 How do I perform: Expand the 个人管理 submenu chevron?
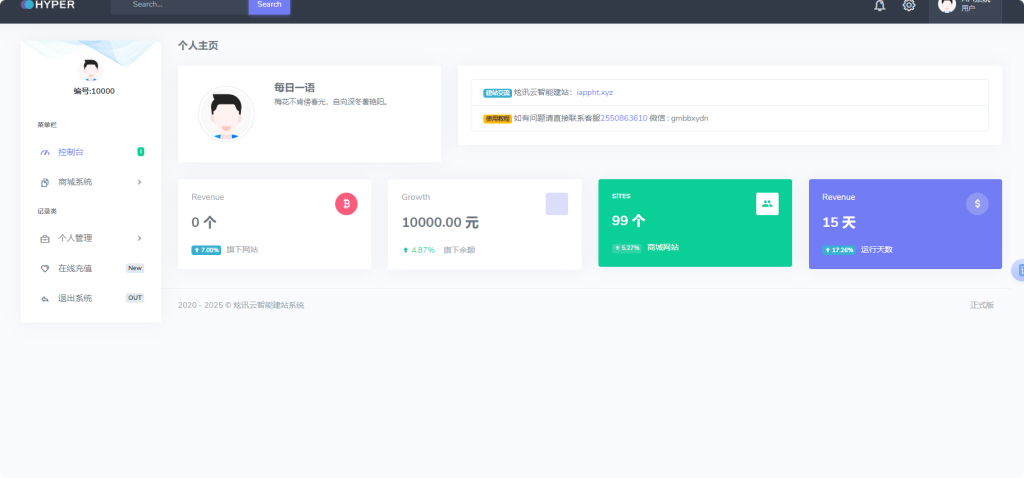pyautogui.click(x=139, y=238)
